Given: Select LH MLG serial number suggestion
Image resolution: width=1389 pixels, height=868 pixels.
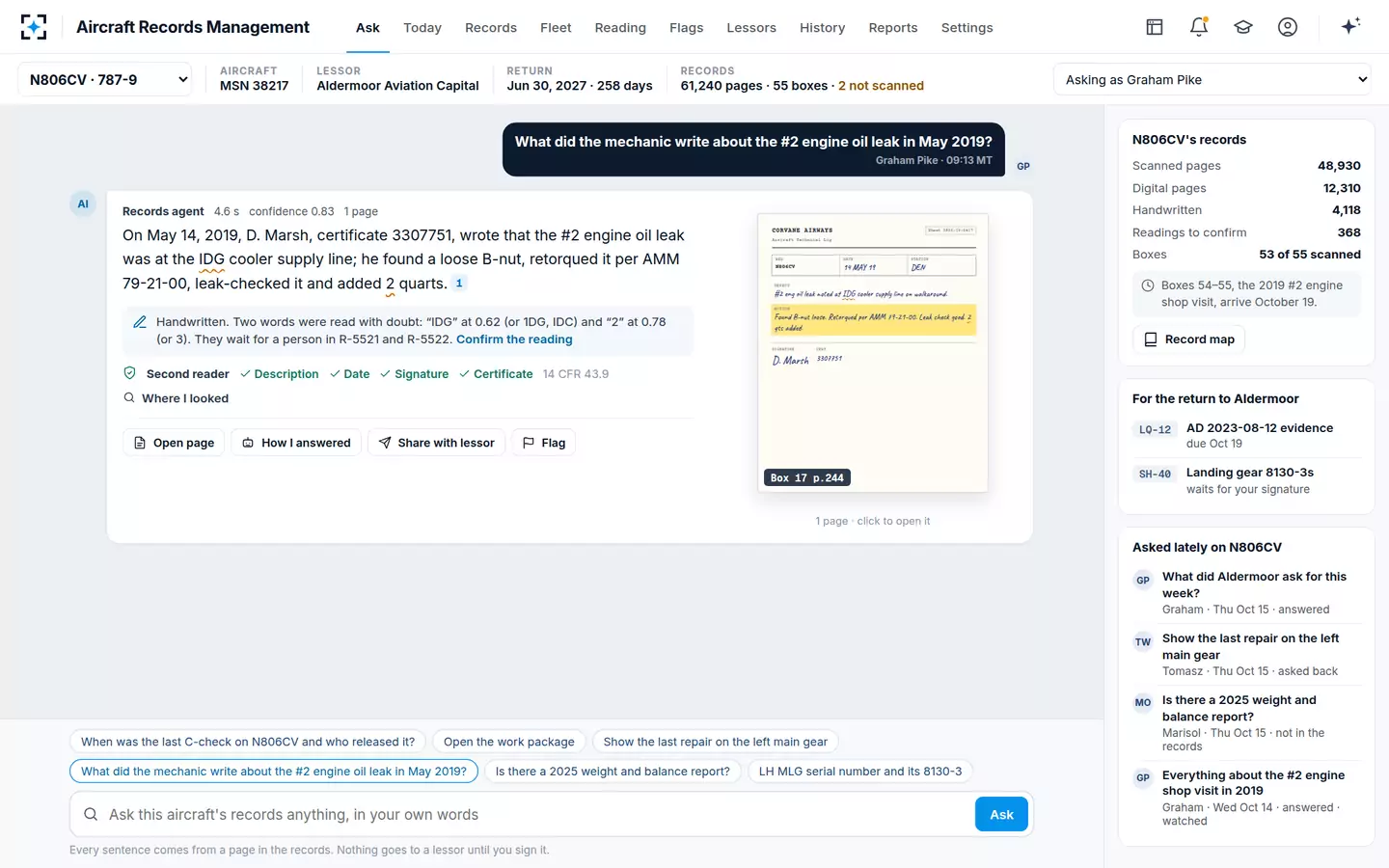Looking at the screenshot, I should pos(860,772).
